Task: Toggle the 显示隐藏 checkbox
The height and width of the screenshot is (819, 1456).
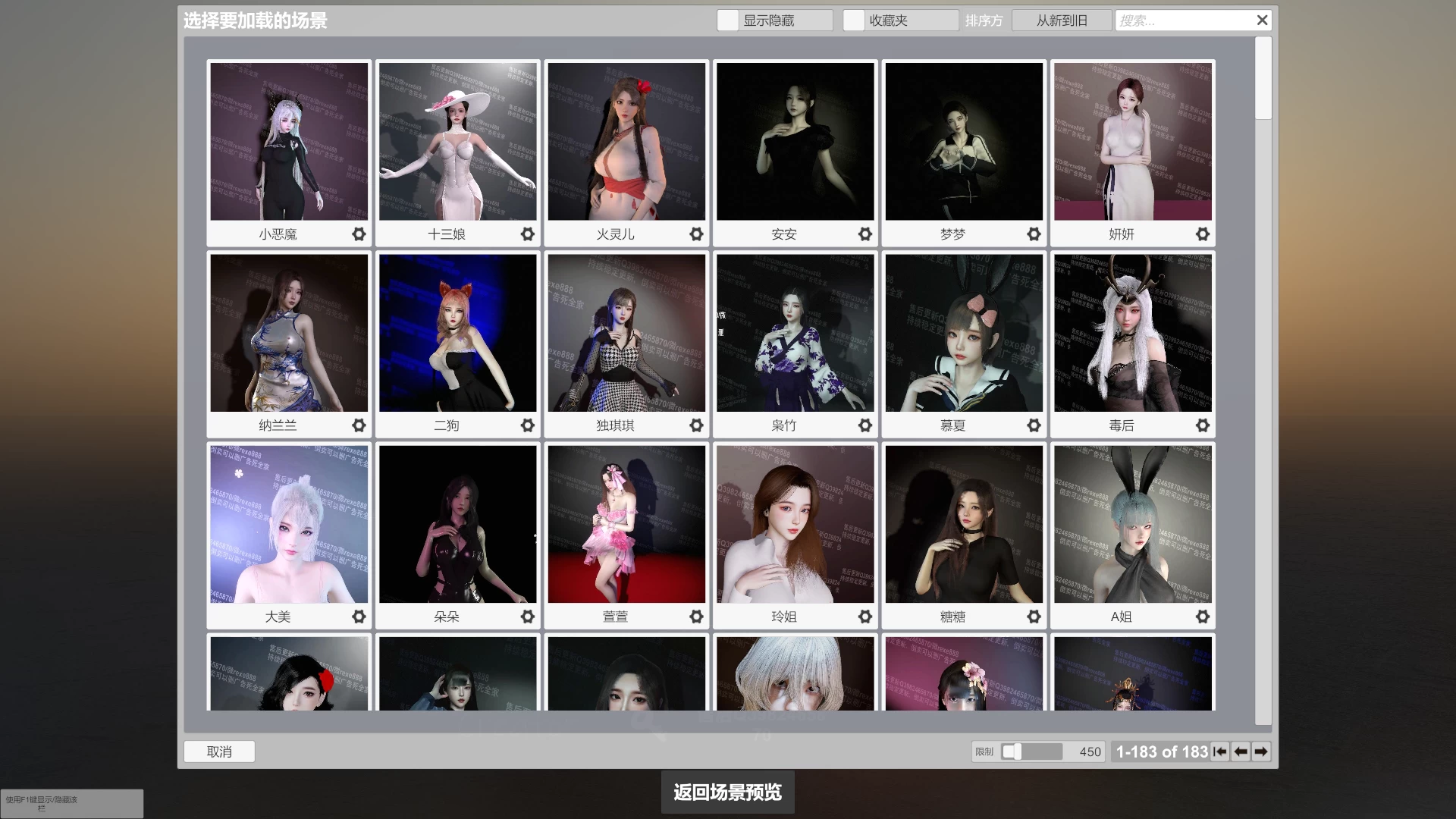Action: [x=728, y=20]
